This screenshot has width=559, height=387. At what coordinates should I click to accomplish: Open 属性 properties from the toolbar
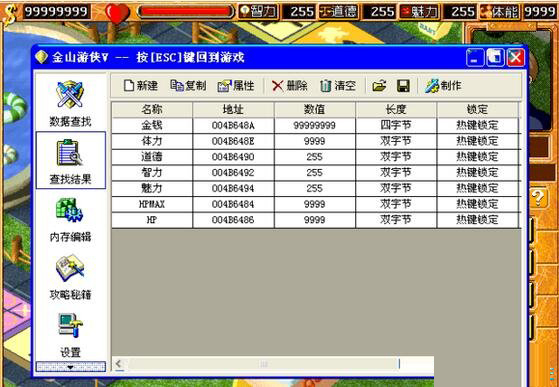pyautogui.click(x=236, y=86)
